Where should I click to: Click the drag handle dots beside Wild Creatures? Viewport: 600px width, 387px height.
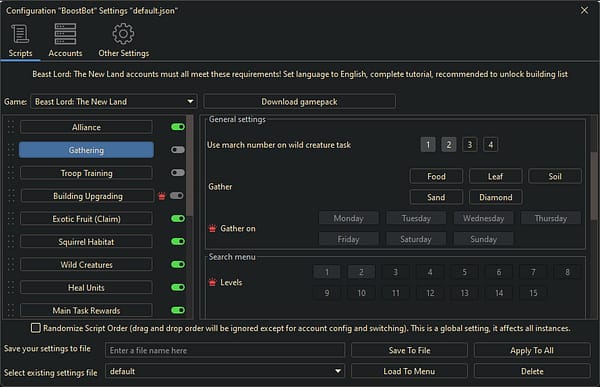[x=11, y=265]
